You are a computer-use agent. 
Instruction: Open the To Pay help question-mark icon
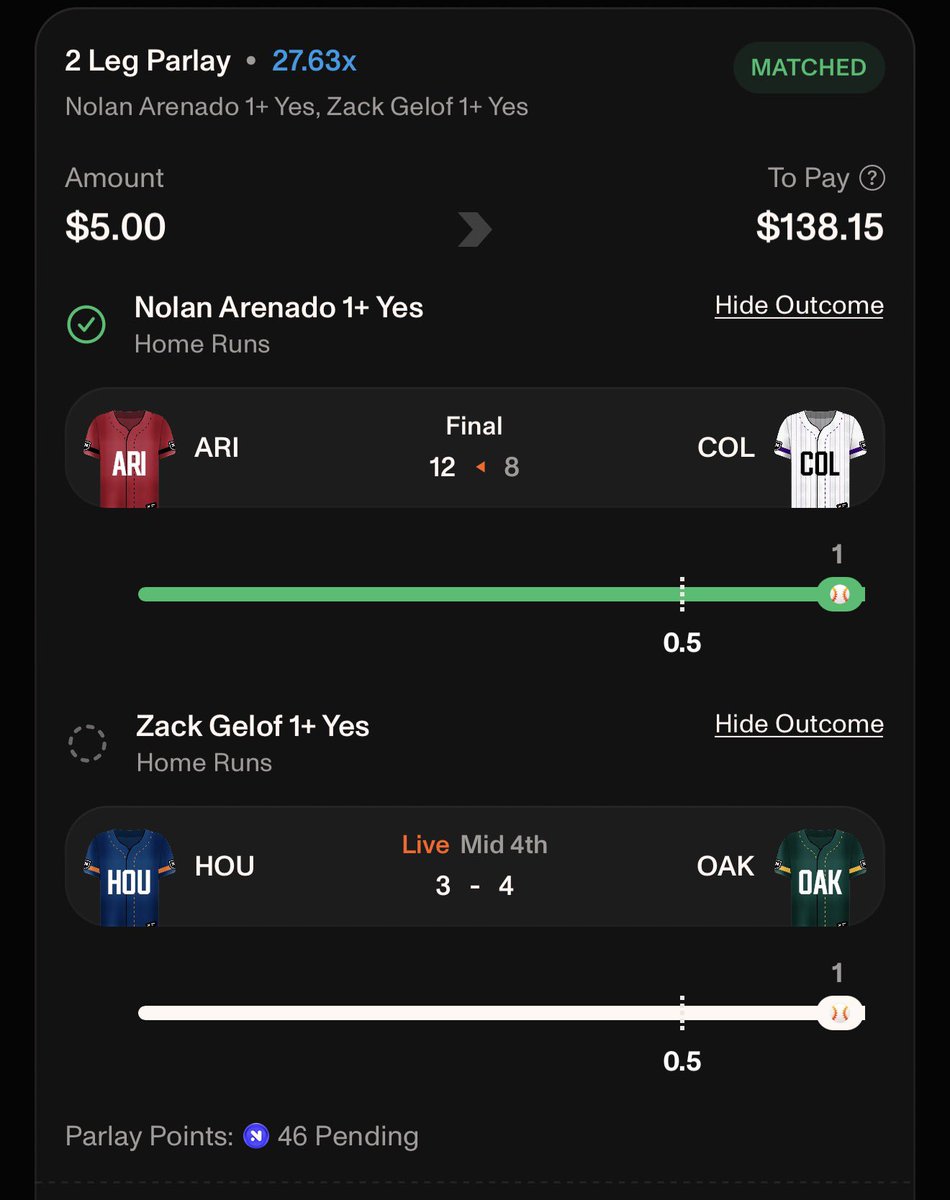pyautogui.click(x=872, y=178)
